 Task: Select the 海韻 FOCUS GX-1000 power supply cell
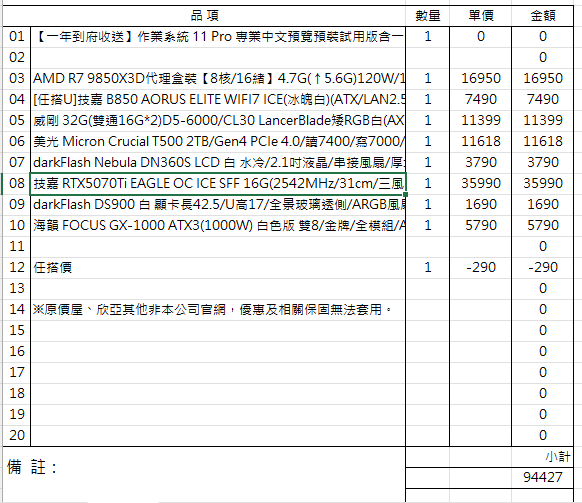click(218, 225)
